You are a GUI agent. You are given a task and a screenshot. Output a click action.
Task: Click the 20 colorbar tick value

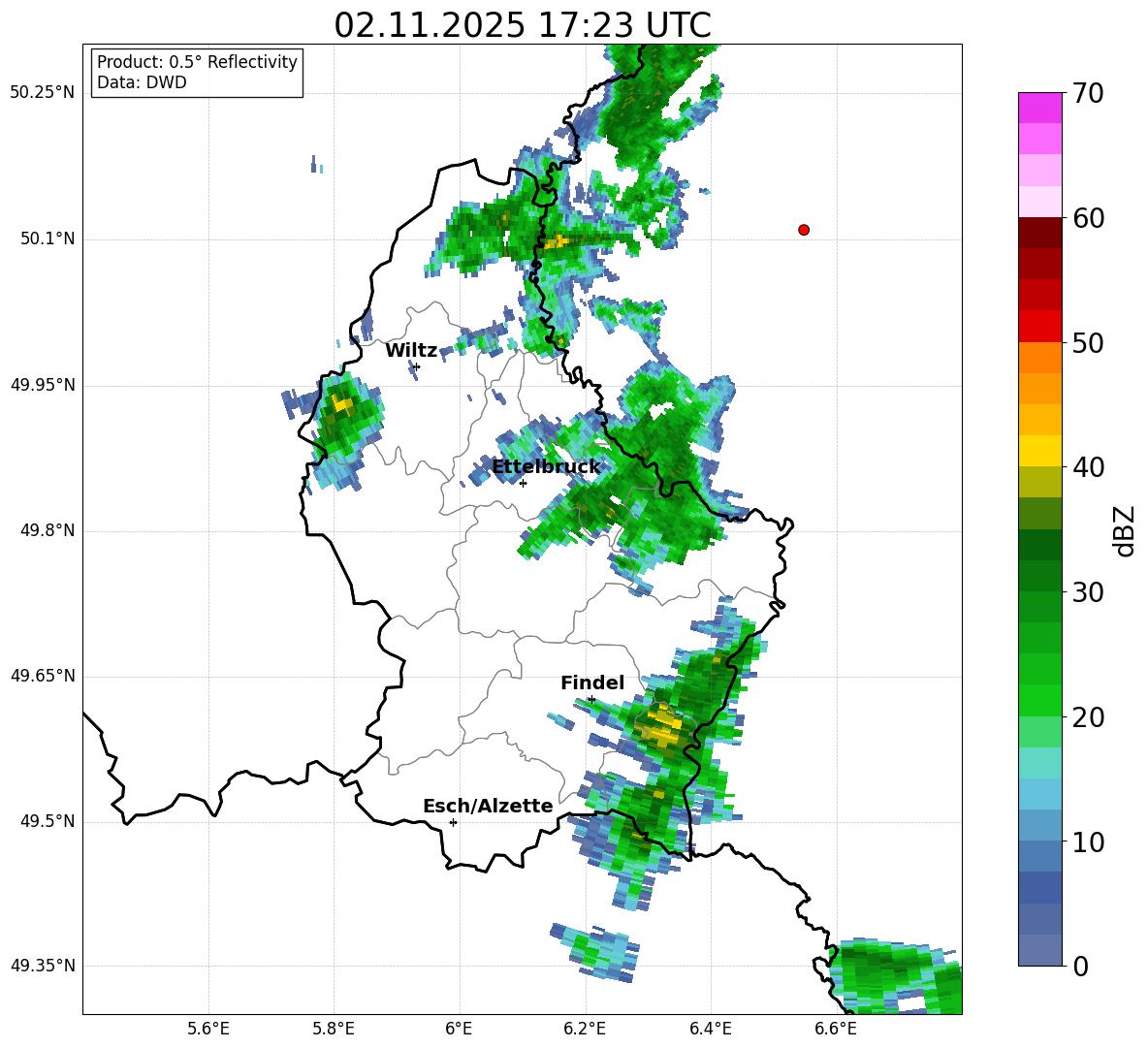tap(1088, 717)
